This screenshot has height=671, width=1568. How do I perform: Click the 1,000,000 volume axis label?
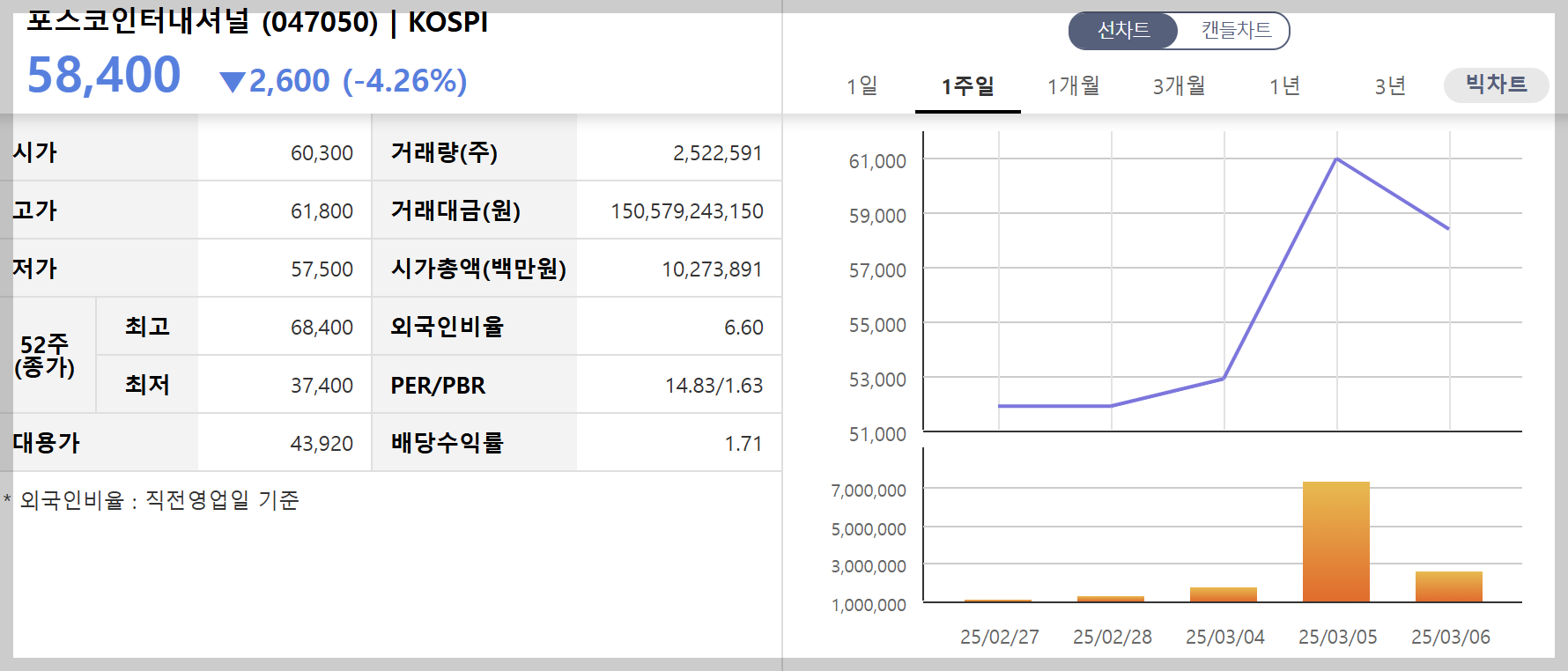pyautogui.click(x=869, y=605)
